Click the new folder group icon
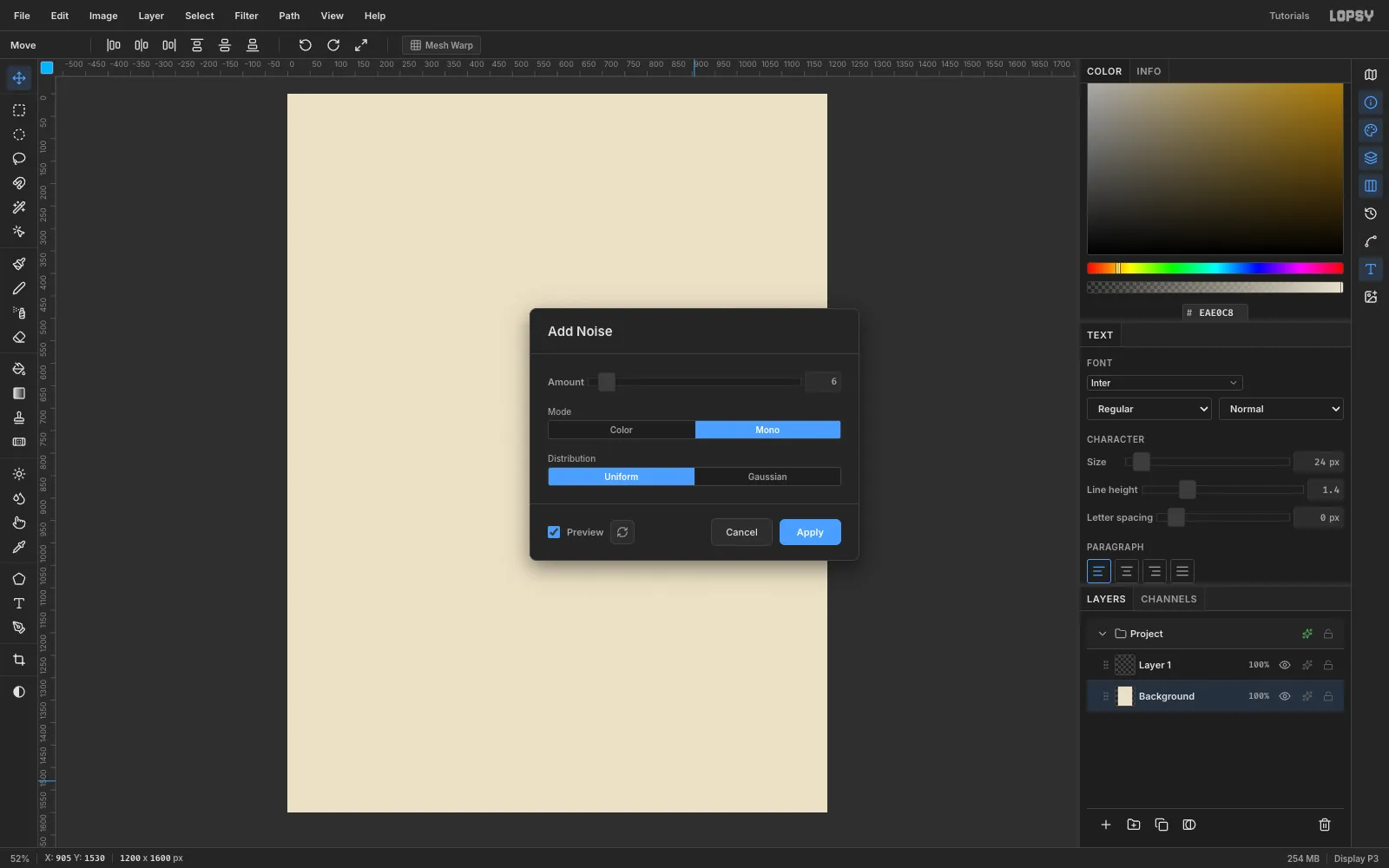This screenshot has height=868, width=1389. pyautogui.click(x=1134, y=825)
